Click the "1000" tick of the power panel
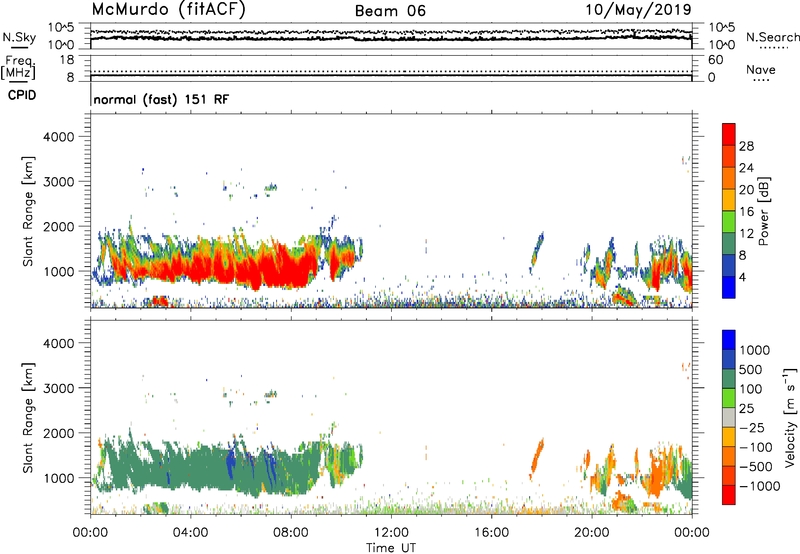 pyautogui.click(x=58, y=271)
